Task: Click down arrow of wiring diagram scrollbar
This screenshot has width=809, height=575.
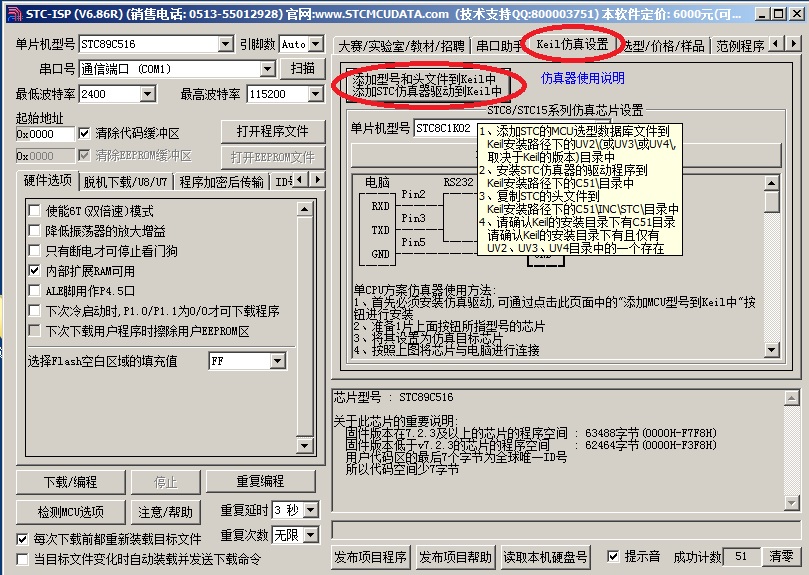Action: 771,350
